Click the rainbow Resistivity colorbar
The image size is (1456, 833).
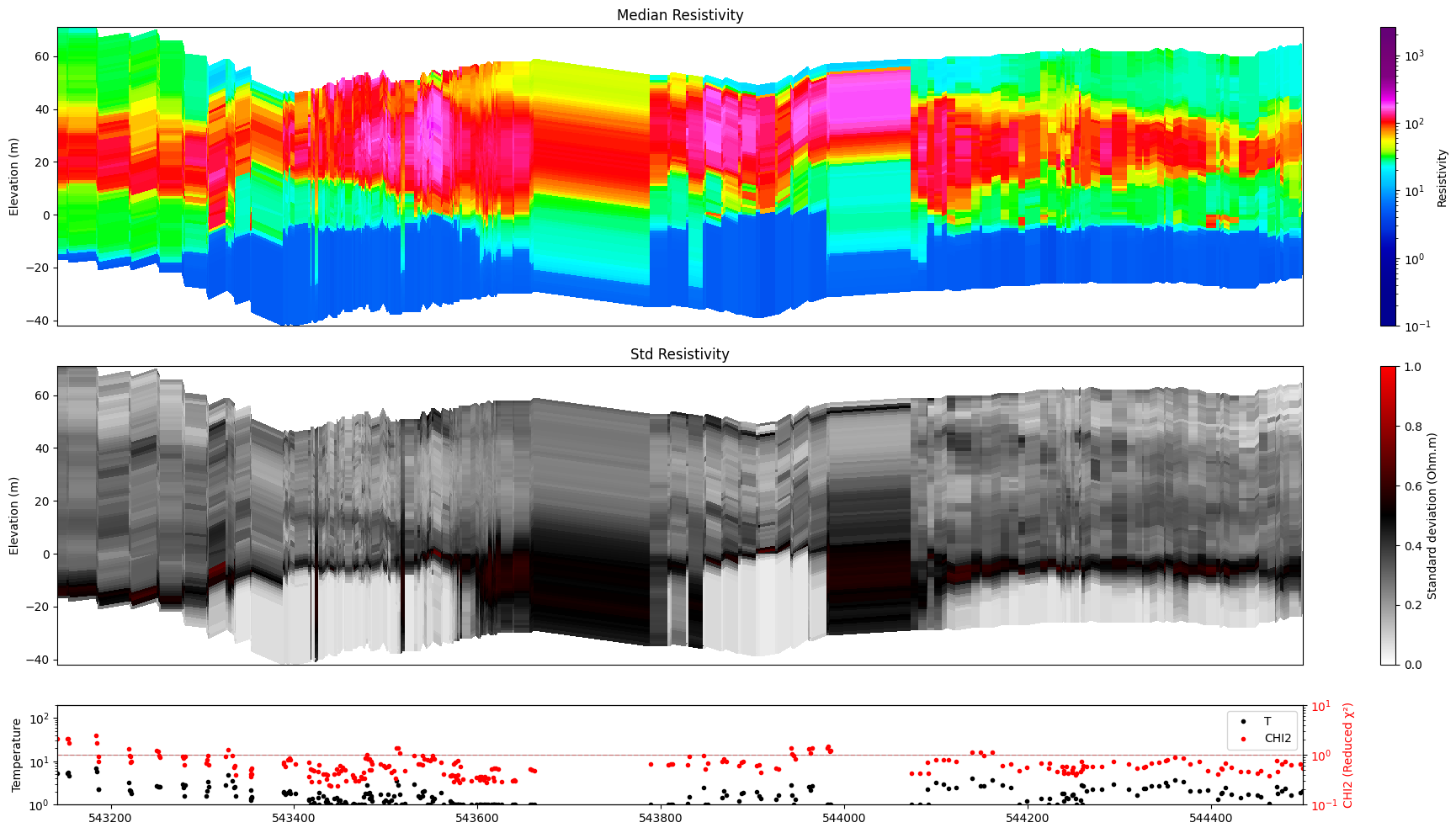[1388, 177]
